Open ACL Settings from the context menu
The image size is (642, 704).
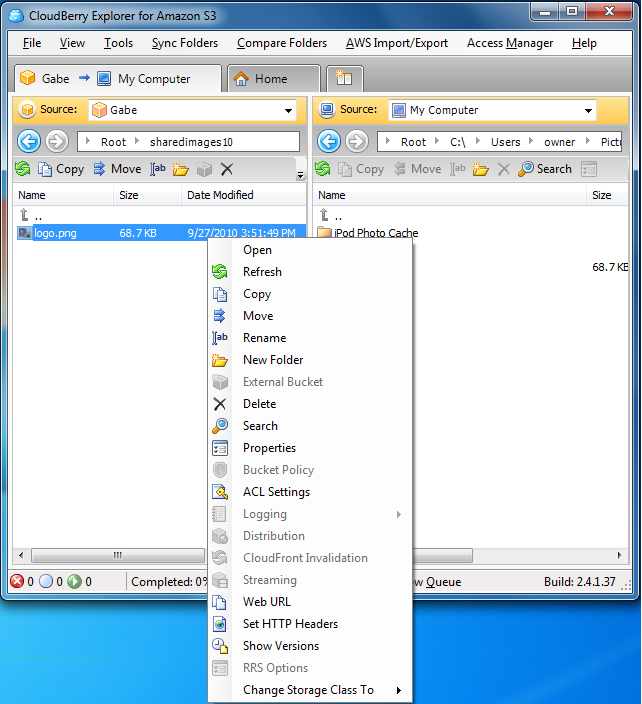coord(310,492)
